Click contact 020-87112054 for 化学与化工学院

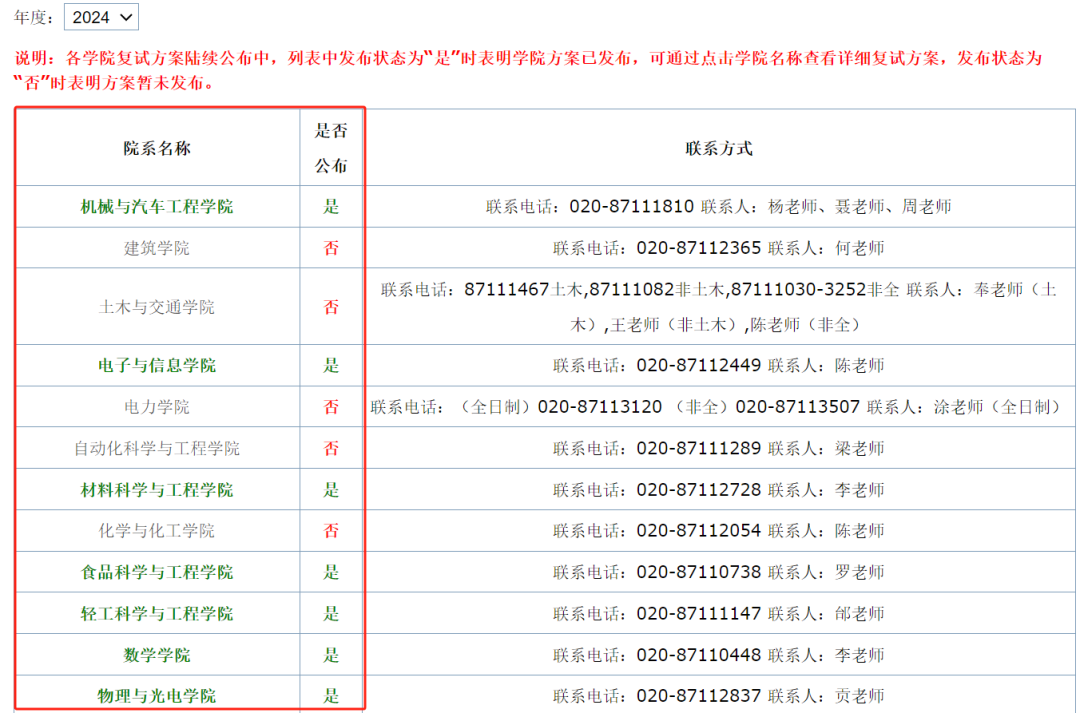coord(719,530)
